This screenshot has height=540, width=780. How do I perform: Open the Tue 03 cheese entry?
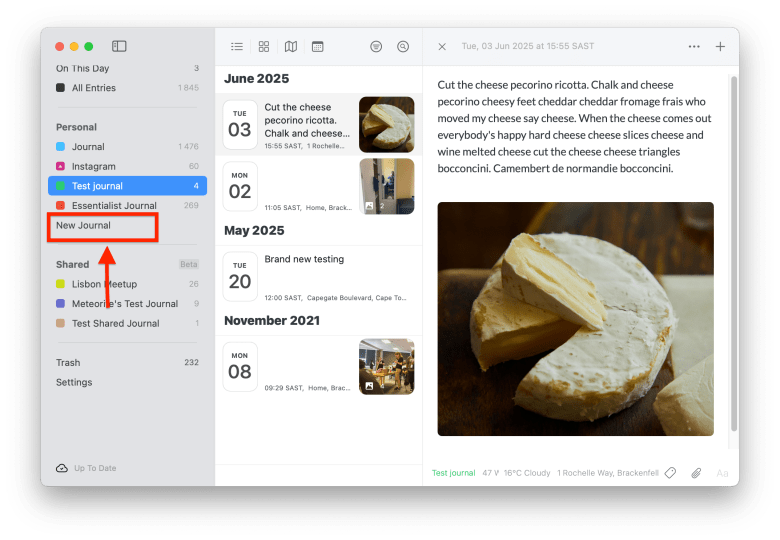coord(318,125)
